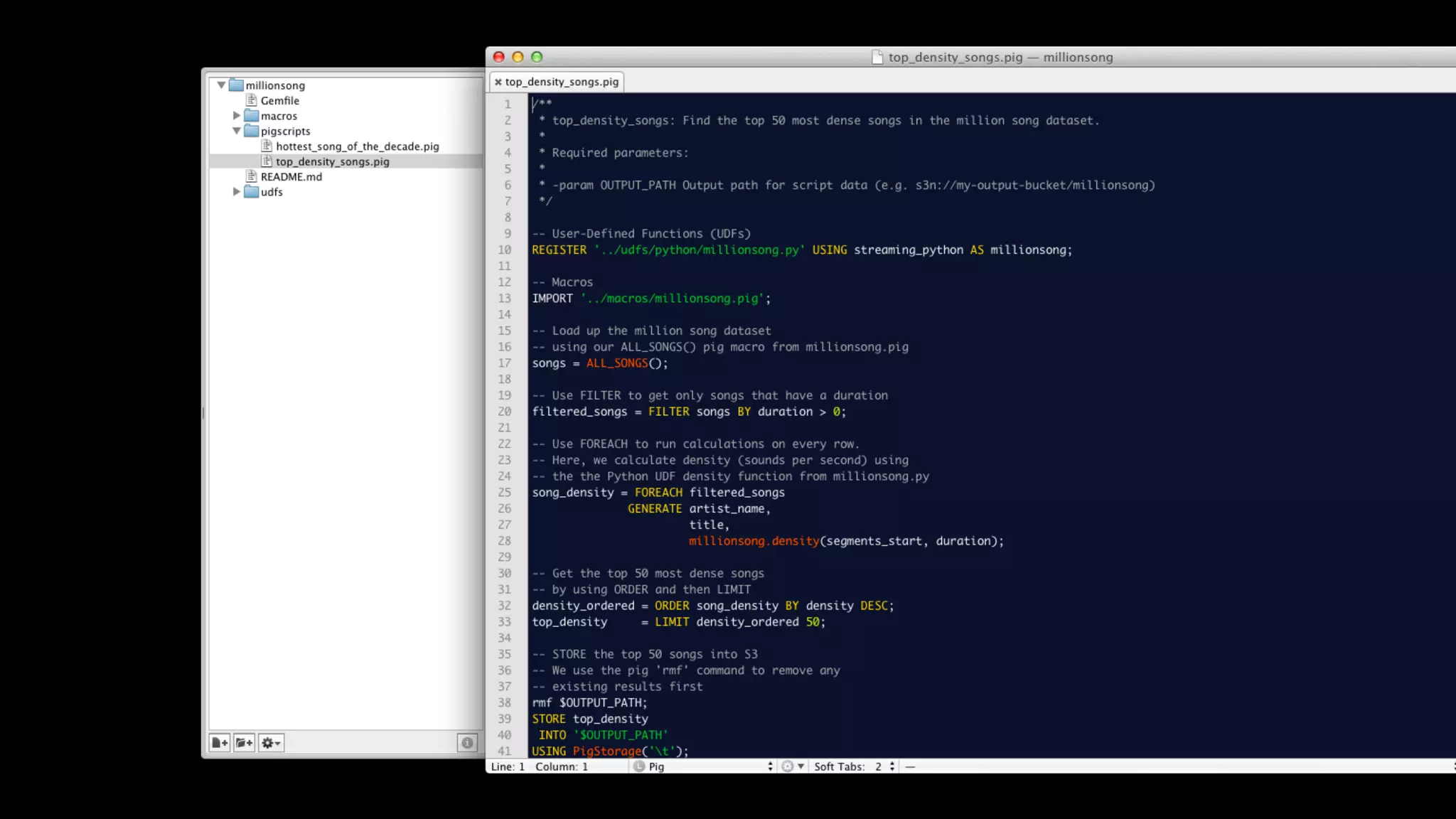Click the Pig language icon in status bar

639,766
